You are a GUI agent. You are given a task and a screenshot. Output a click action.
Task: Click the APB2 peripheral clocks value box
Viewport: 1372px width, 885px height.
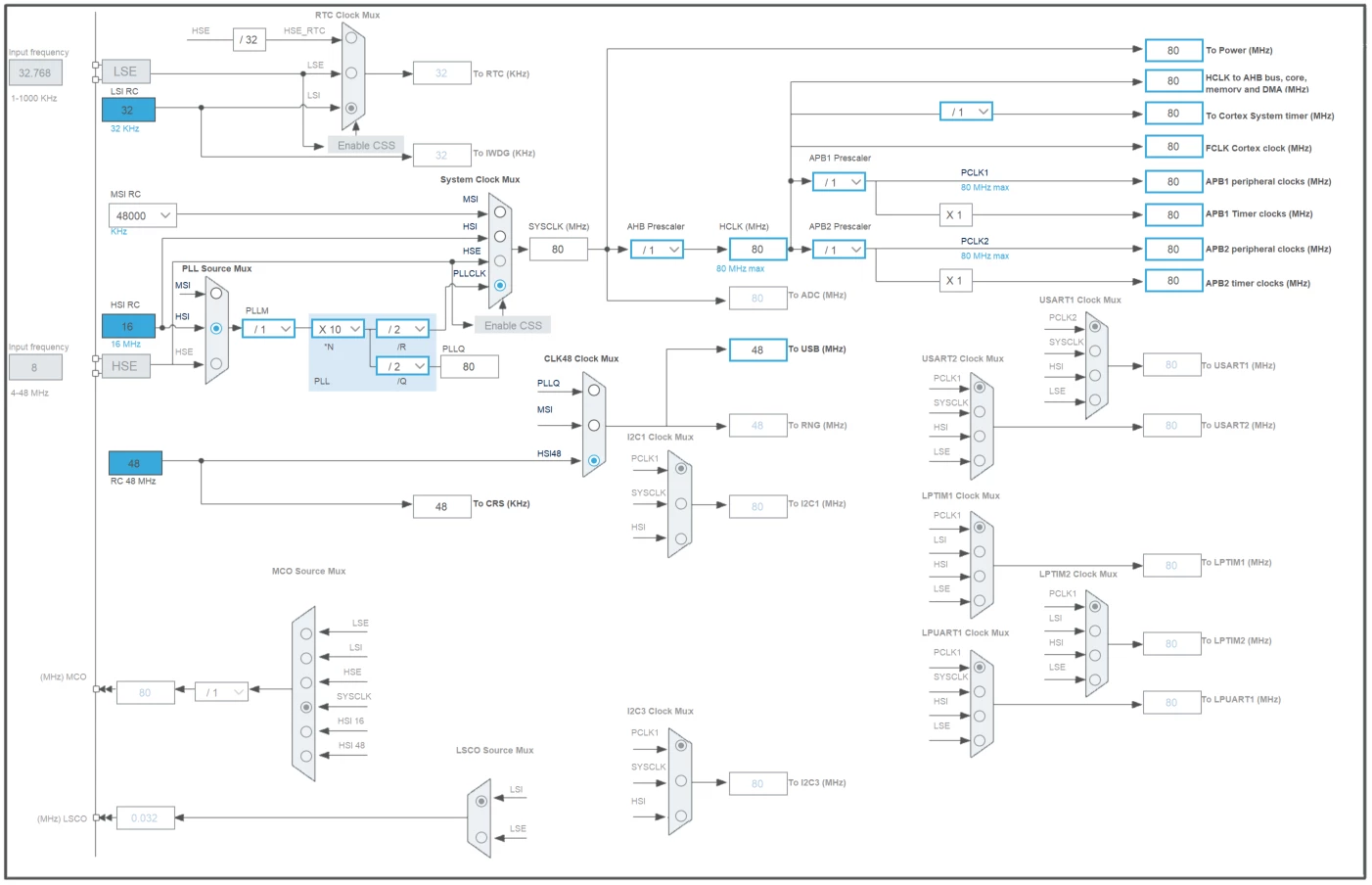point(1173,250)
